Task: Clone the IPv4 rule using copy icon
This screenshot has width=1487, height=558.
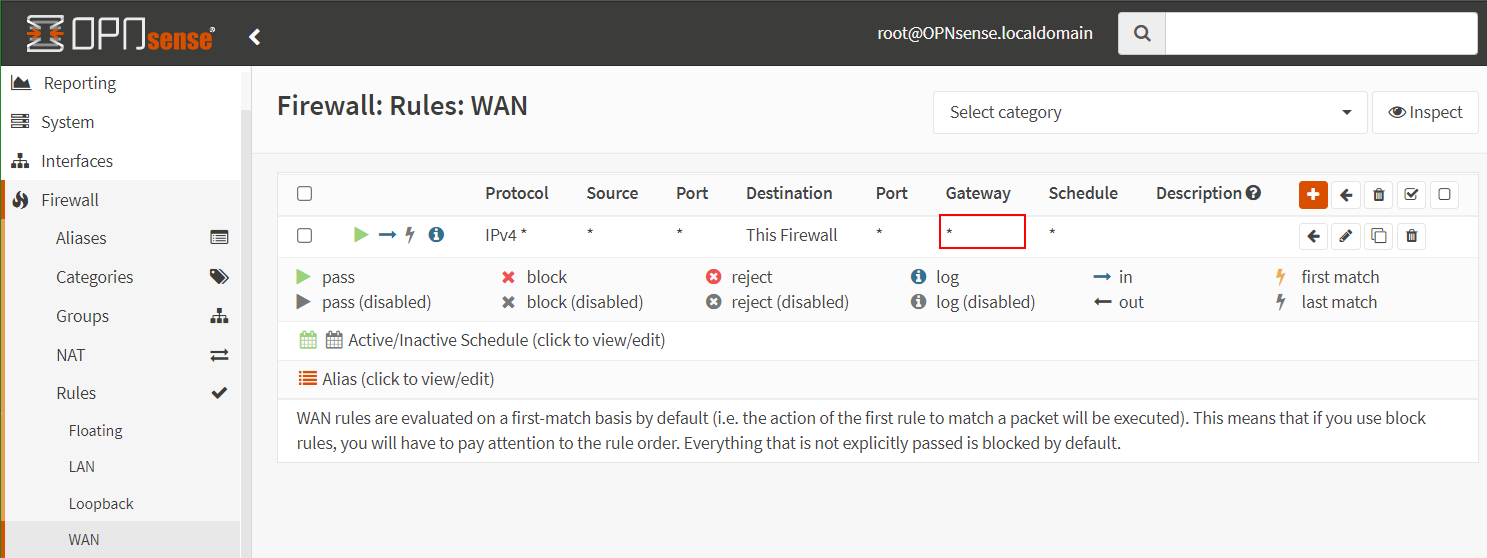Action: point(1378,236)
